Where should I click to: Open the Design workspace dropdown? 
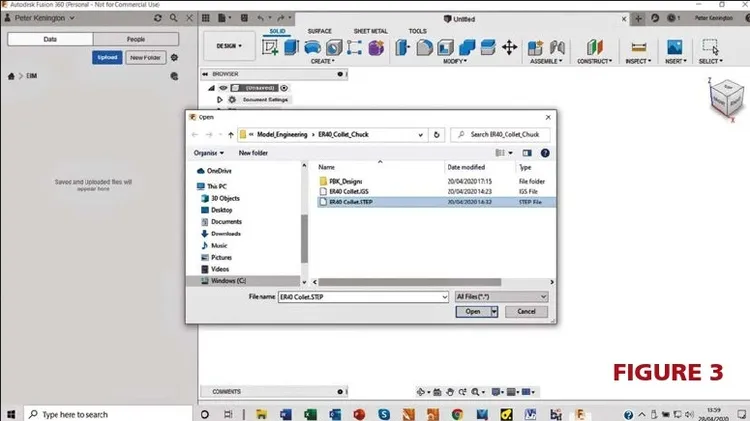(229, 46)
